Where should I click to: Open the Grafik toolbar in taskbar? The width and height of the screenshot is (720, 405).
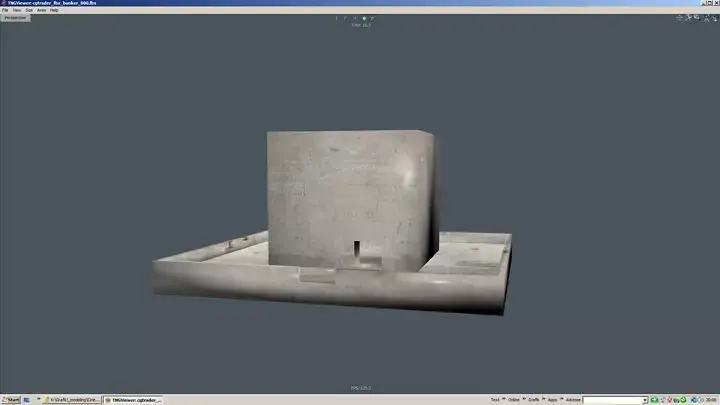[533, 400]
